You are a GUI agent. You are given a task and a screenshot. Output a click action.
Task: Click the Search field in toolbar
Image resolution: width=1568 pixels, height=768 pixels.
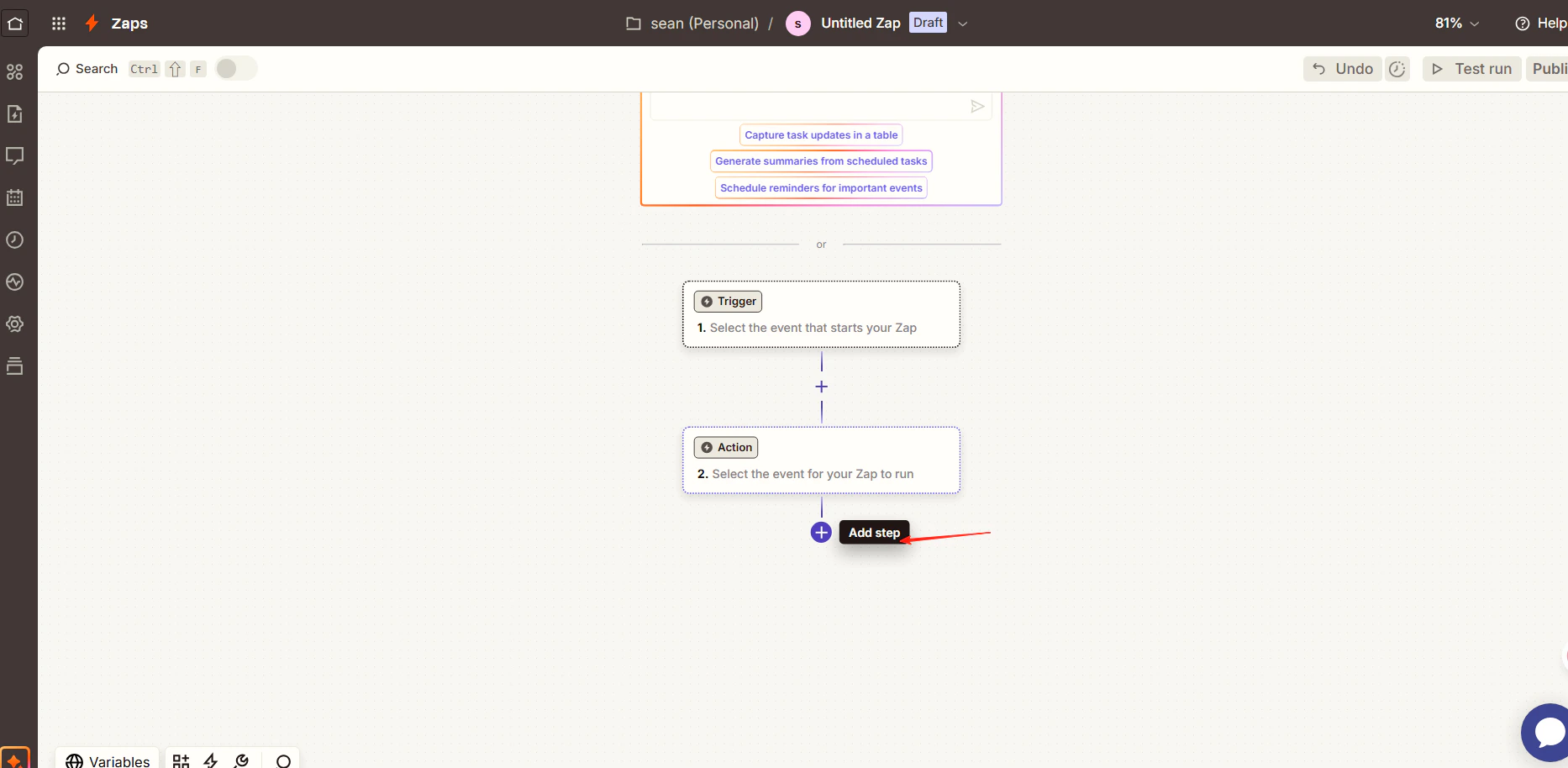pyautogui.click(x=87, y=69)
